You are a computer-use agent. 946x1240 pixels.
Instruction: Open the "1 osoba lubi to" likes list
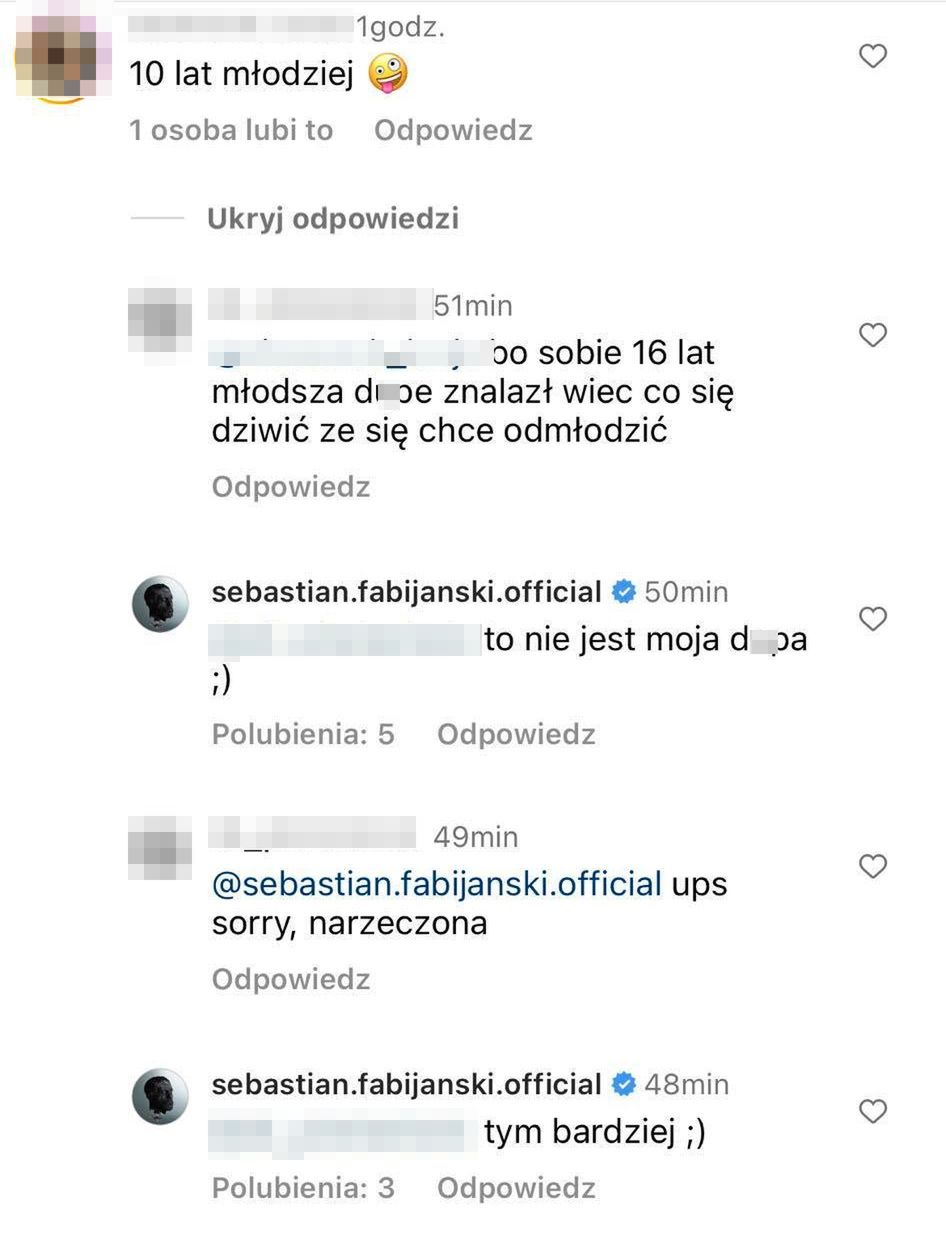(x=231, y=130)
